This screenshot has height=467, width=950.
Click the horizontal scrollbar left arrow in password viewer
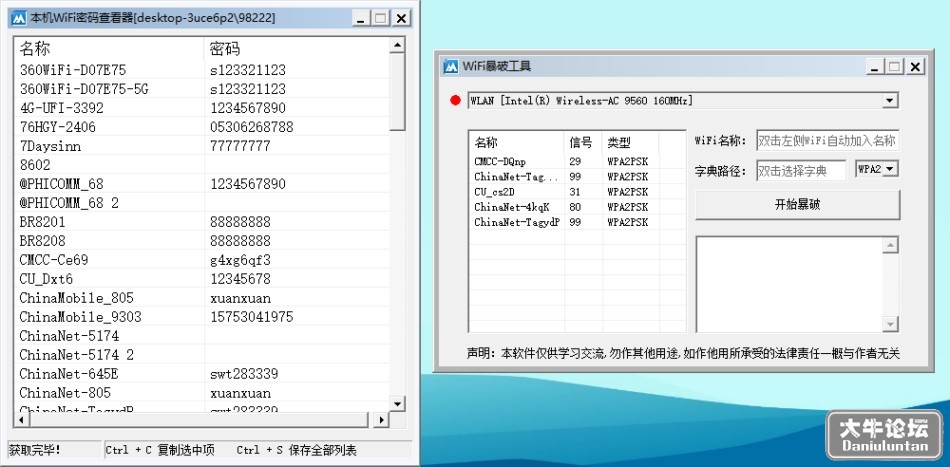21,420
